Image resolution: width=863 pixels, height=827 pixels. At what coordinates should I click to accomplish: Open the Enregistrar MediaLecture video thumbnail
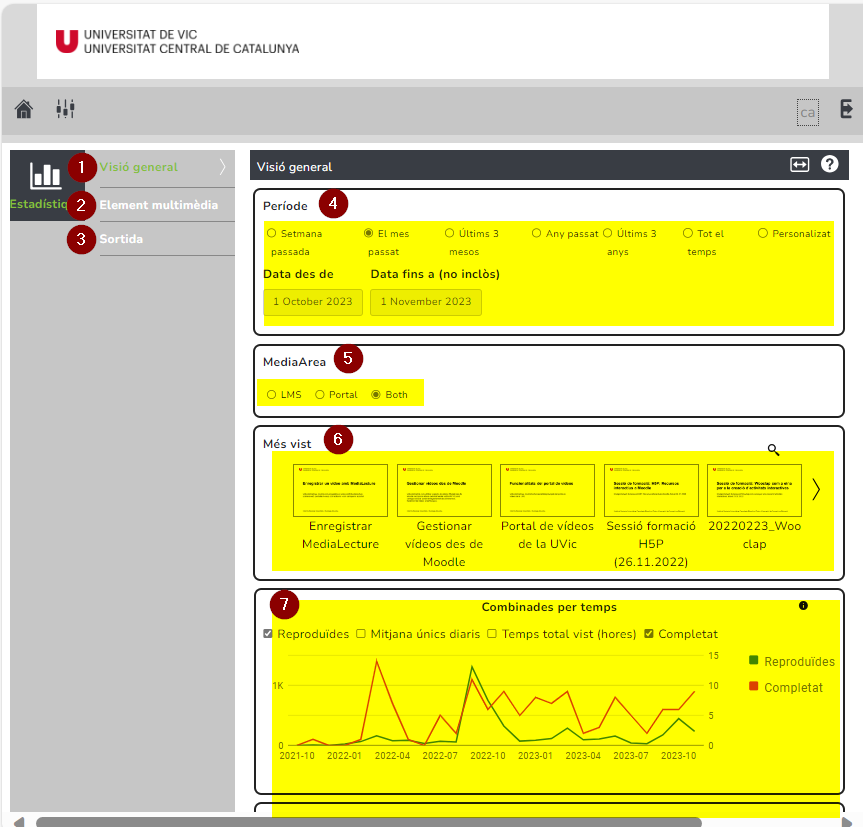point(340,490)
